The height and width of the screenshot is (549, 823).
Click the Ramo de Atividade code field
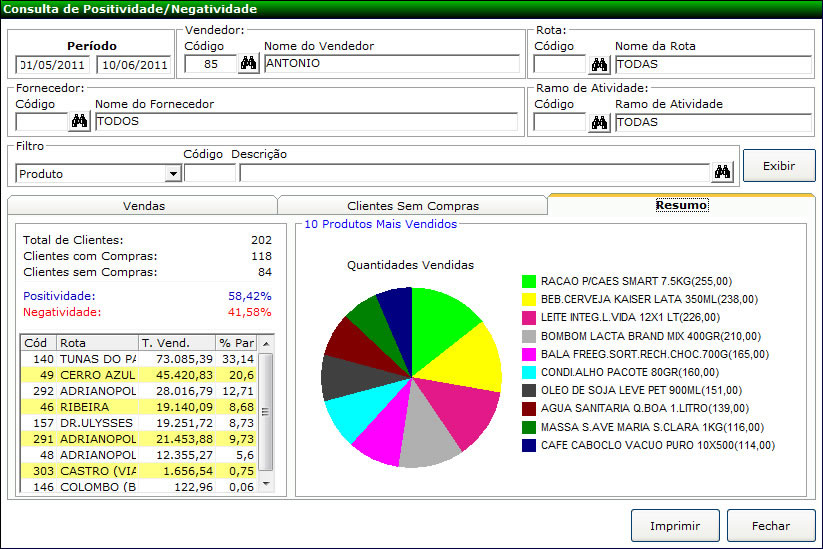pos(560,123)
